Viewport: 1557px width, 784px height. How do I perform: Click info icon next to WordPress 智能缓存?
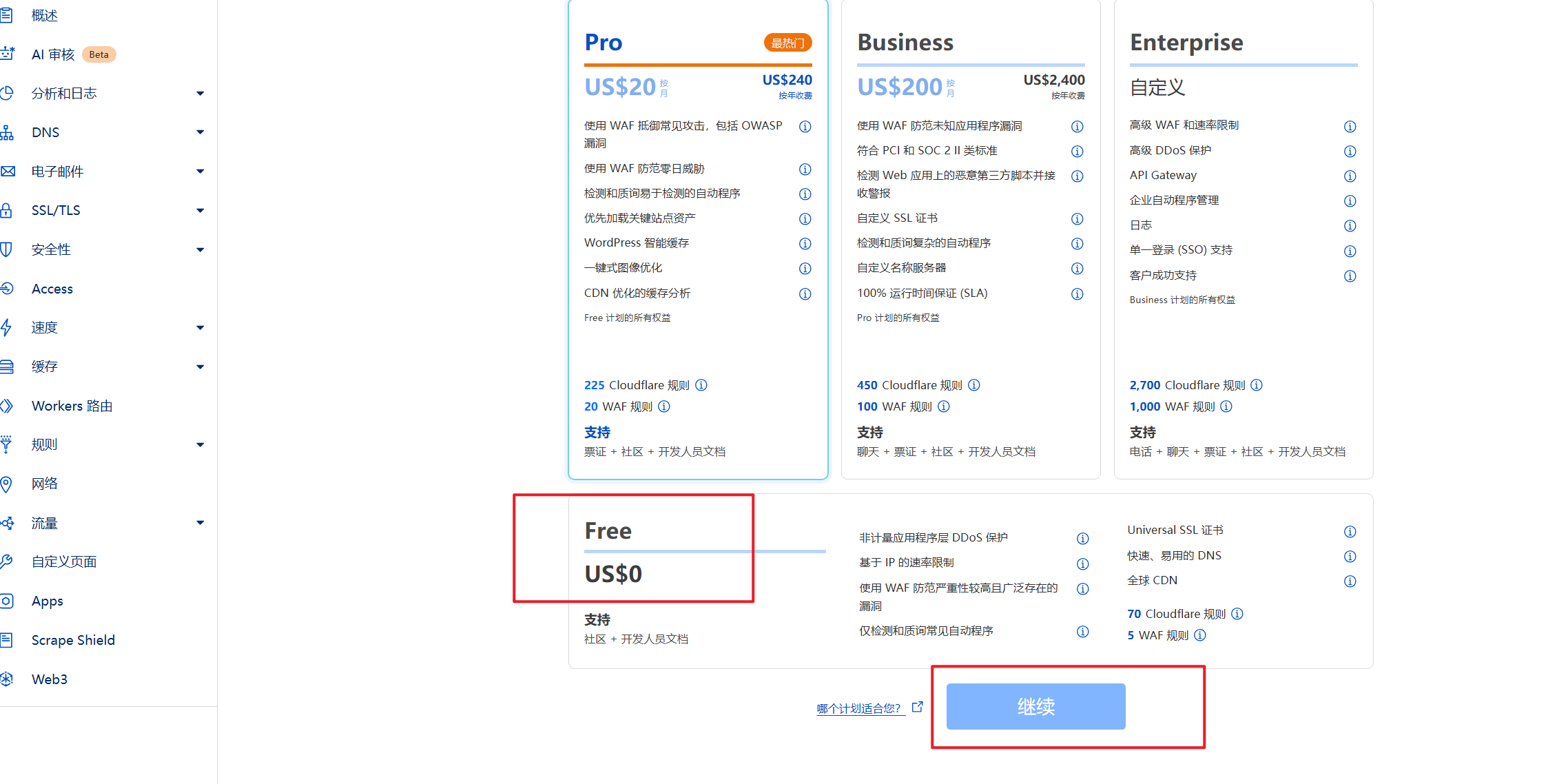(x=805, y=244)
